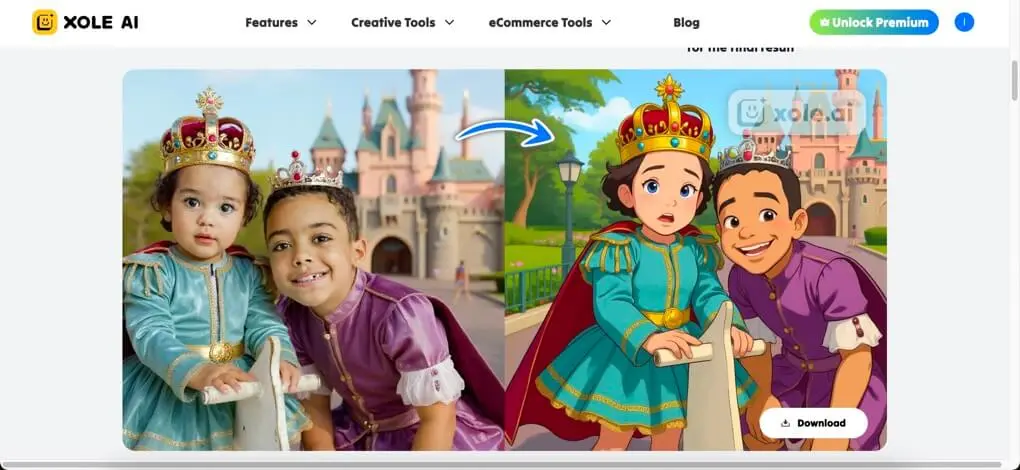The height and width of the screenshot is (470, 1020).
Task: Download the cartoon result image
Action: [x=813, y=423]
